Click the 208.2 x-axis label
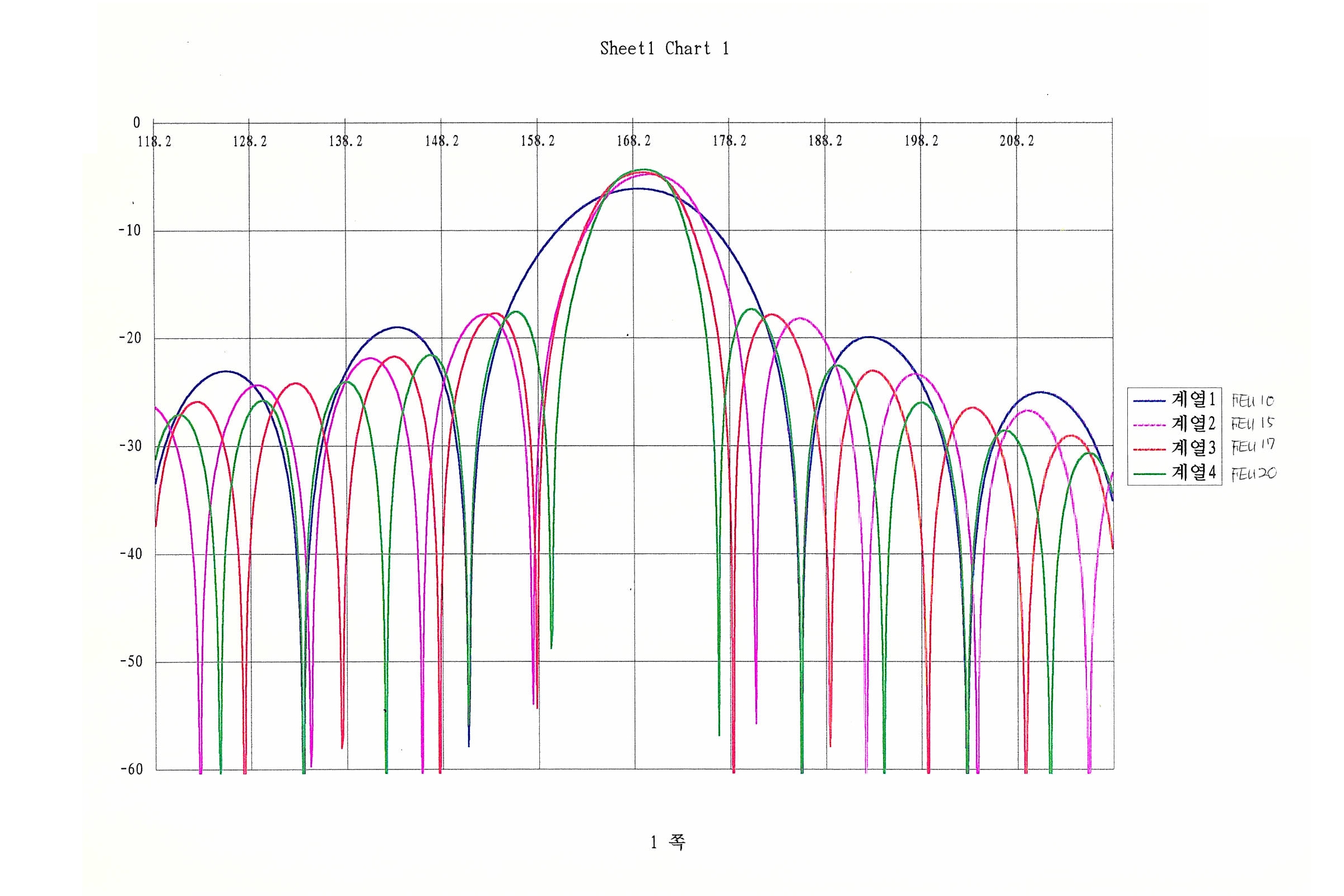This screenshot has width=1344, height=896. (1016, 141)
